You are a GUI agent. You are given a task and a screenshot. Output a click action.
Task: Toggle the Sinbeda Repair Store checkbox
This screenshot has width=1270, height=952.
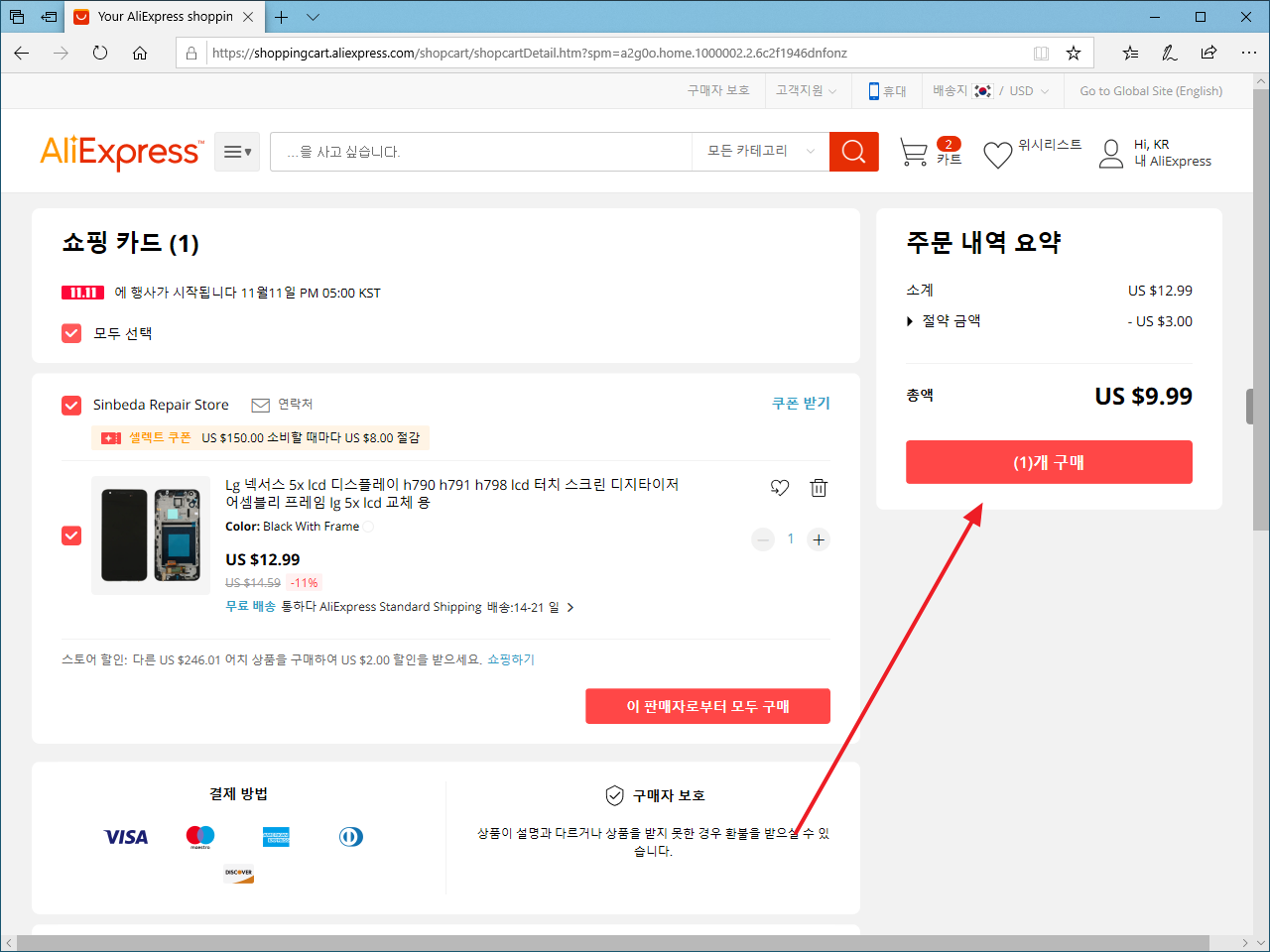point(71,405)
